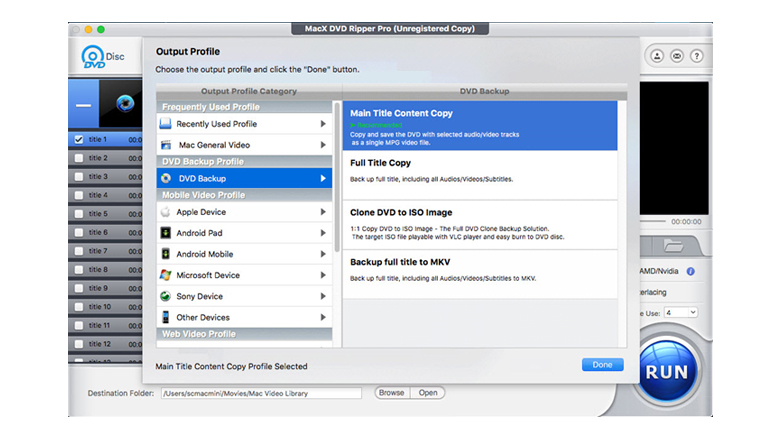The height and width of the screenshot is (438, 780).
Task: Click the preview playback progress slider
Action: click(x=653, y=221)
